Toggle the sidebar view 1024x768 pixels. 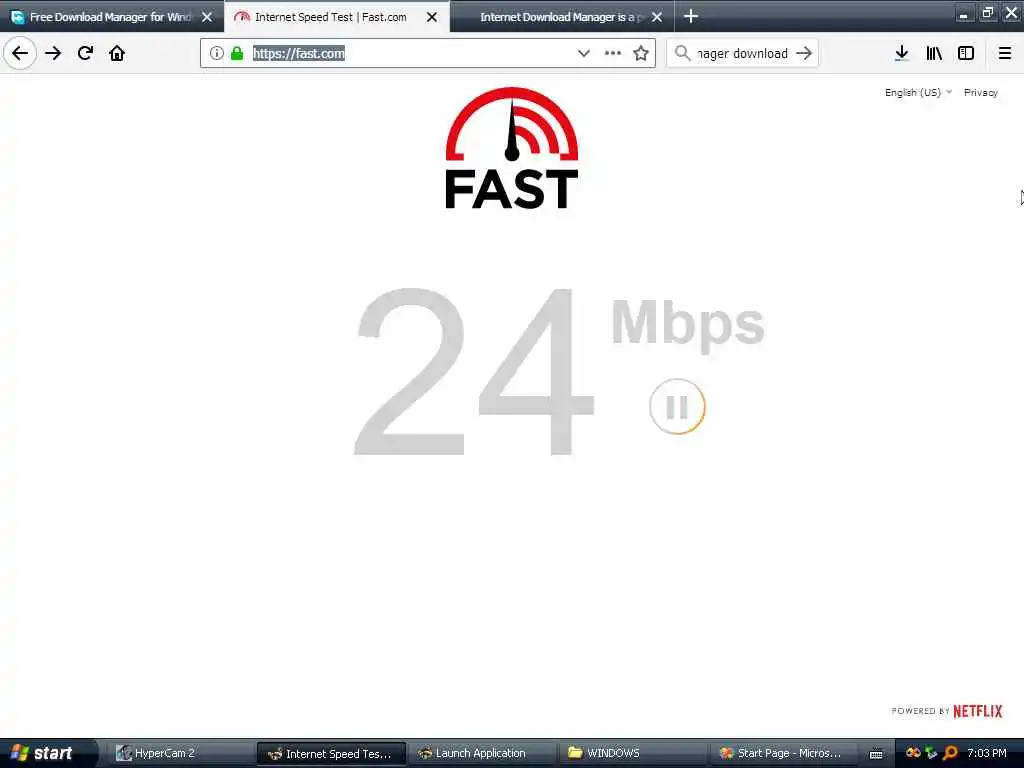[966, 53]
